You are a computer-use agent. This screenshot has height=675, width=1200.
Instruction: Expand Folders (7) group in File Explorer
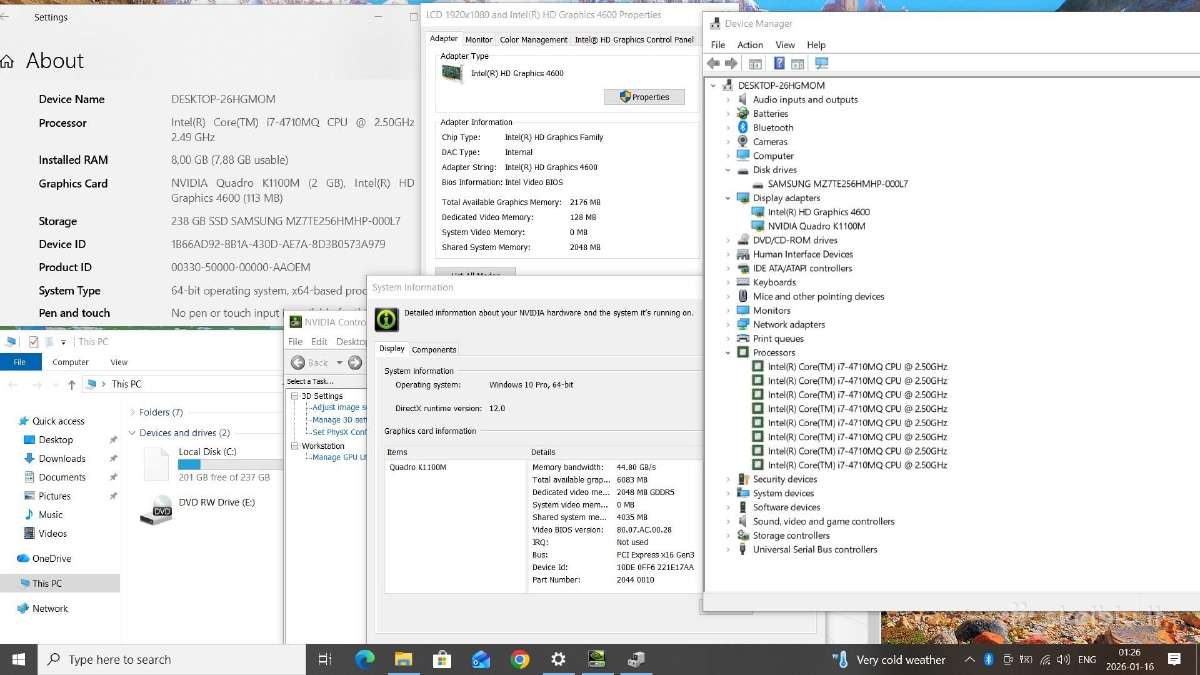click(x=132, y=412)
